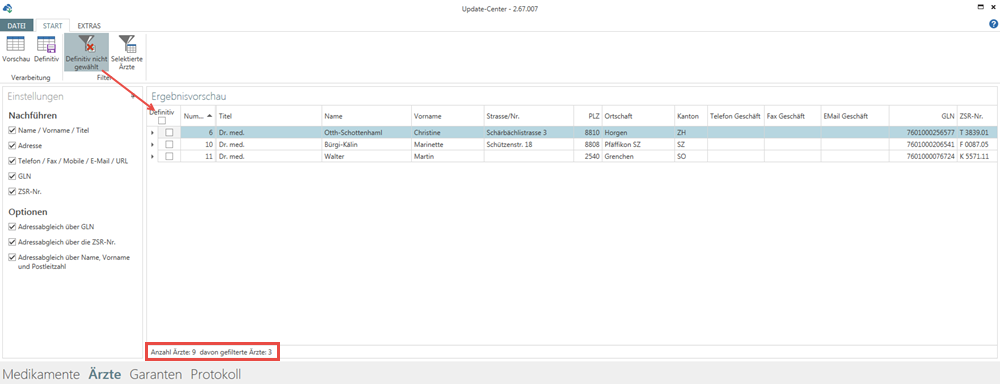Uncheck Name / Vorname / Titel
The image size is (1000, 384).
tap(12, 130)
